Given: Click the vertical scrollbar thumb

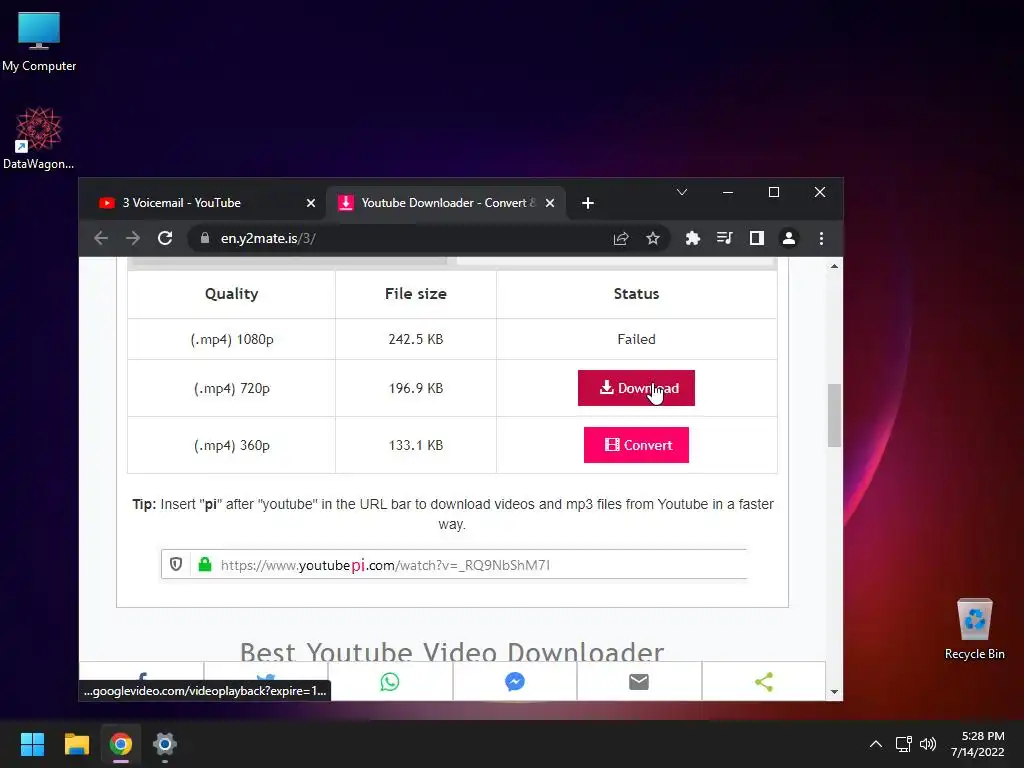Looking at the screenshot, I should click(x=834, y=415).
